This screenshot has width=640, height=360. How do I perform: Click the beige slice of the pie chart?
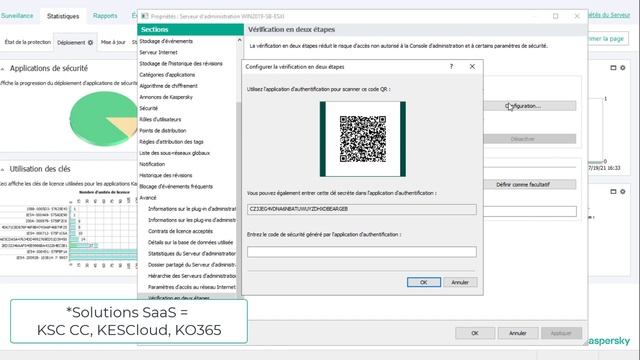pos(128,125)
